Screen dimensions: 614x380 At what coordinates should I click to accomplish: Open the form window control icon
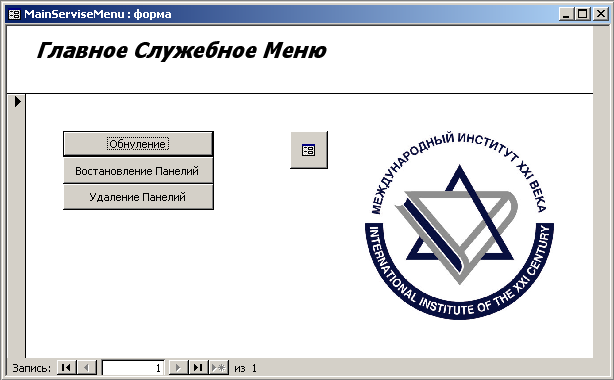14,14
